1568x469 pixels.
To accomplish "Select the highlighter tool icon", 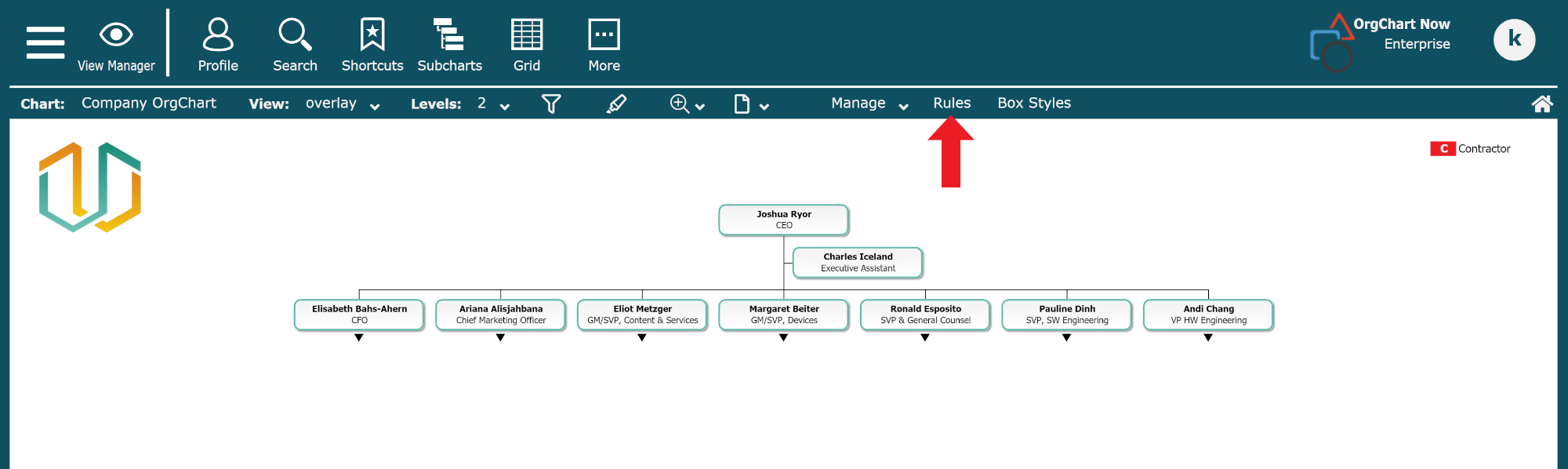I will [616, 104].
